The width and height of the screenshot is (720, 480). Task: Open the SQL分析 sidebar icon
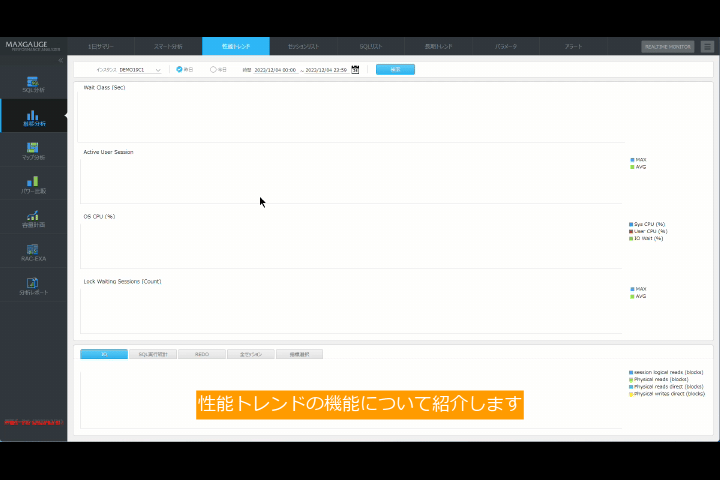tap(33, 85)
